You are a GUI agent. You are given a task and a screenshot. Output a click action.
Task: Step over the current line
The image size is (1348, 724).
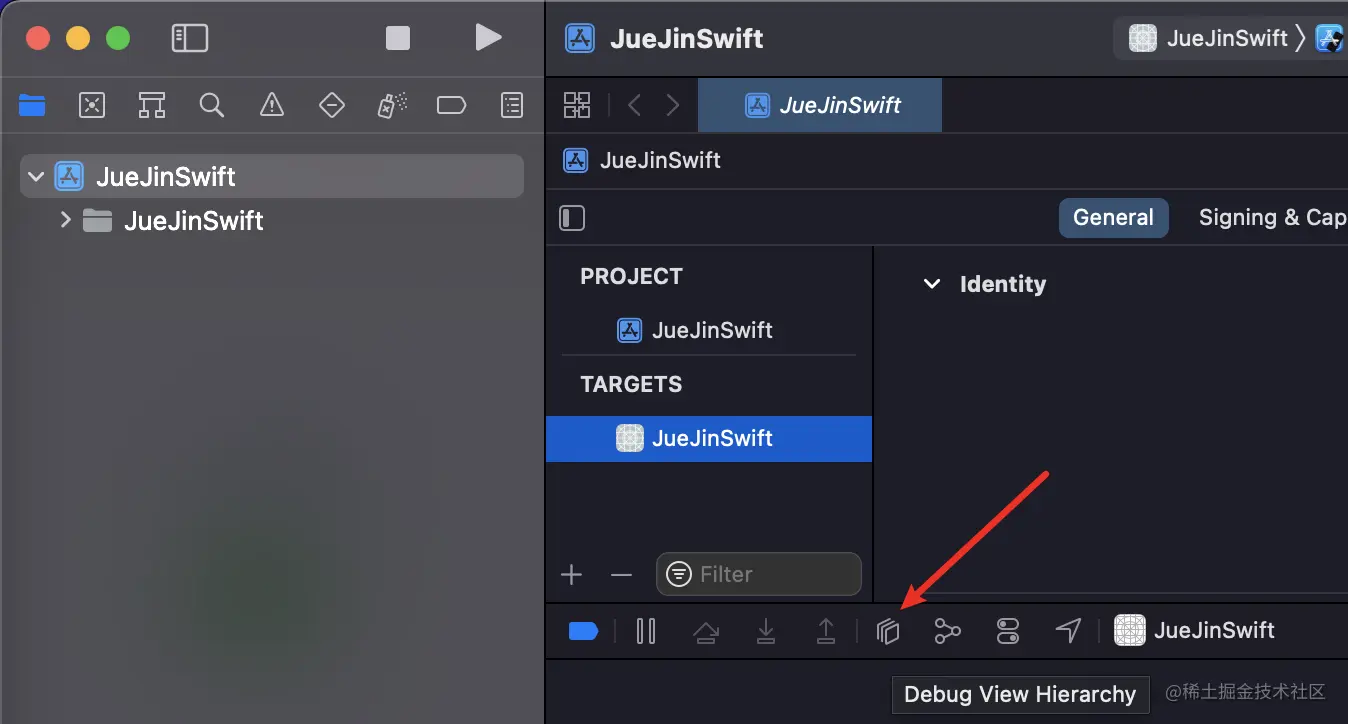point(706,631)
